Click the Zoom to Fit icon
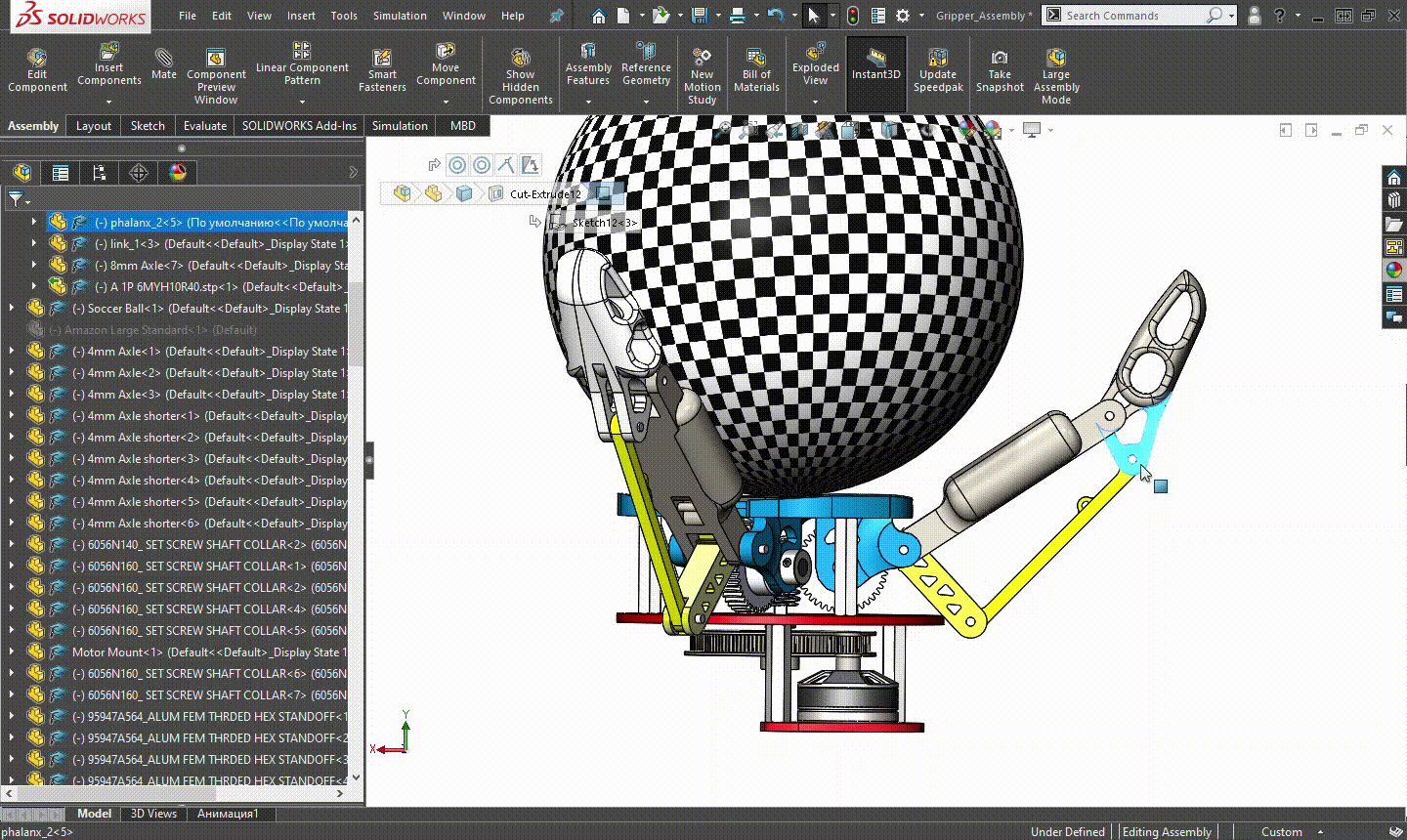This screenshot has height=840, width=1407. (x=723, y=130)
